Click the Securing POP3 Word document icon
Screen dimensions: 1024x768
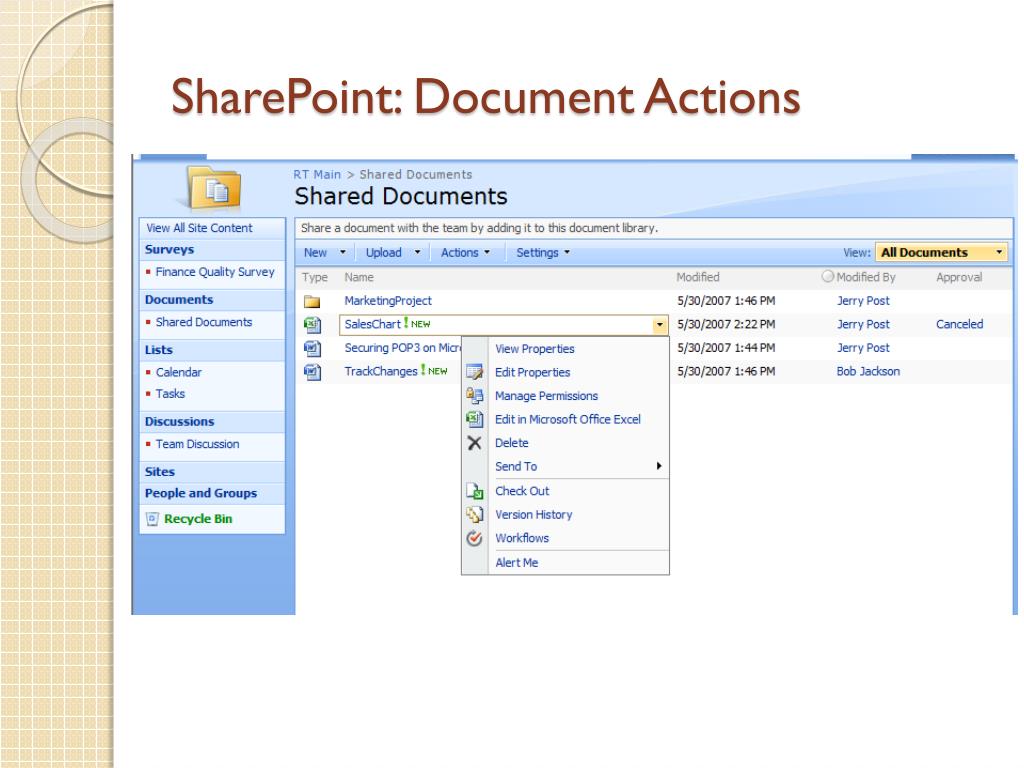point(312,348)
